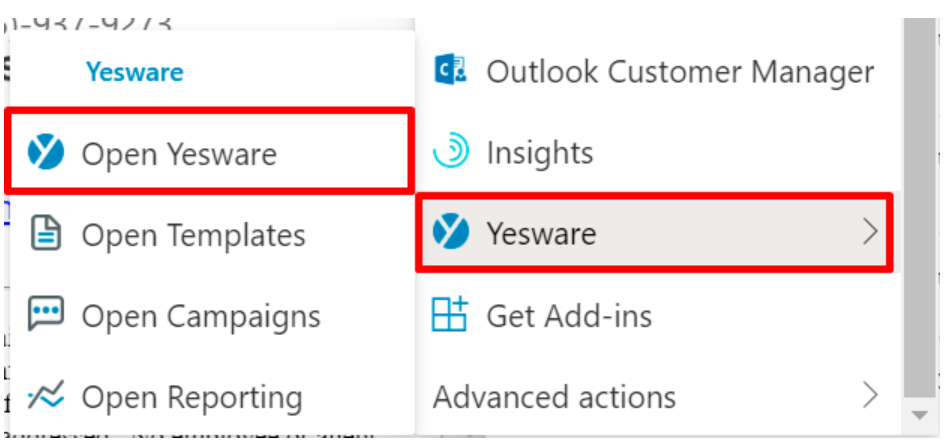Viewport: 946px width, 443px height.
Task: Click the vertical scrollbar thumb
Action: pos(919,208)
